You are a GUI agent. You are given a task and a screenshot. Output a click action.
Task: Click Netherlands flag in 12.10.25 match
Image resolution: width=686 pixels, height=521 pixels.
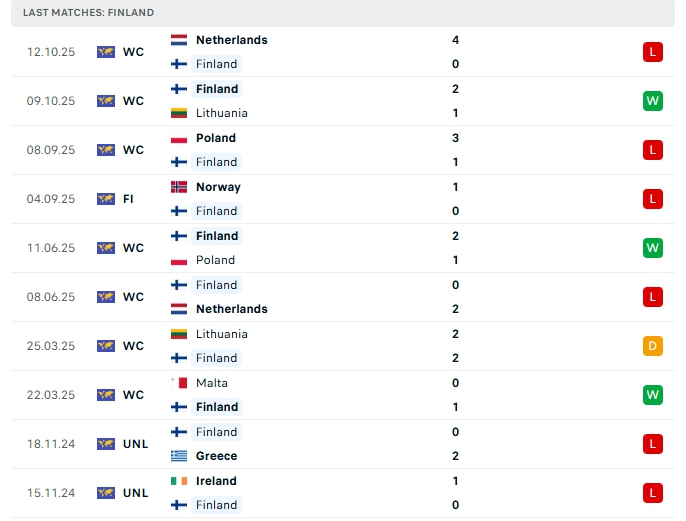(x=179, y=40)
